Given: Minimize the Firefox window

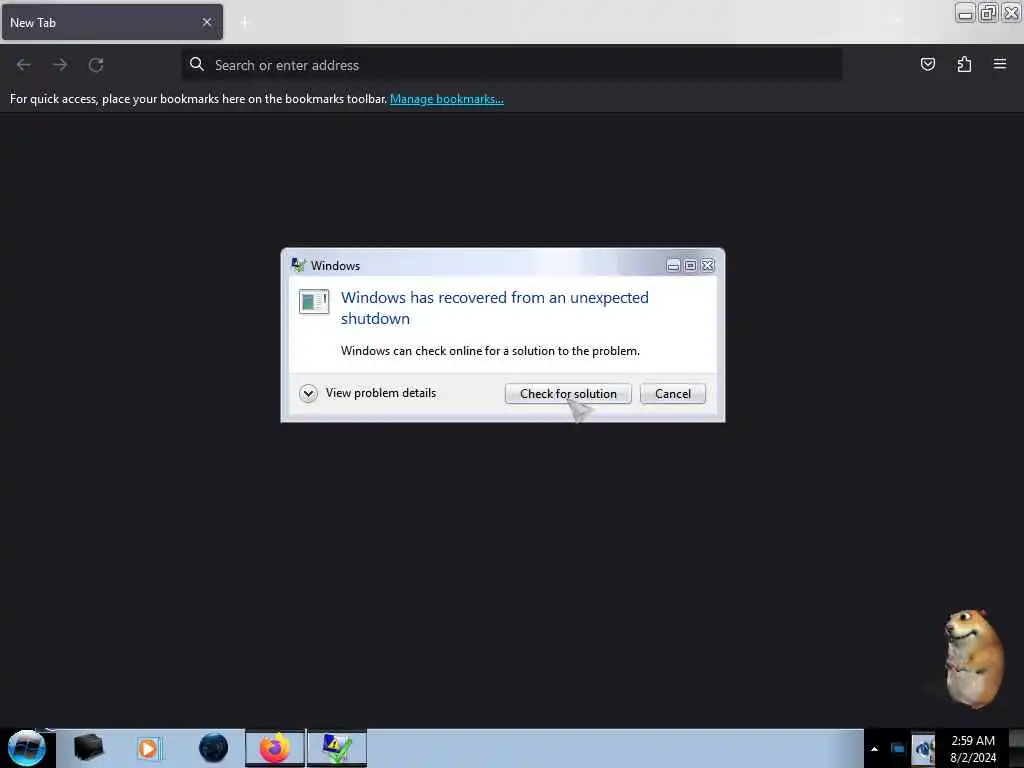Looking at the screenshot, I should 965,12.
